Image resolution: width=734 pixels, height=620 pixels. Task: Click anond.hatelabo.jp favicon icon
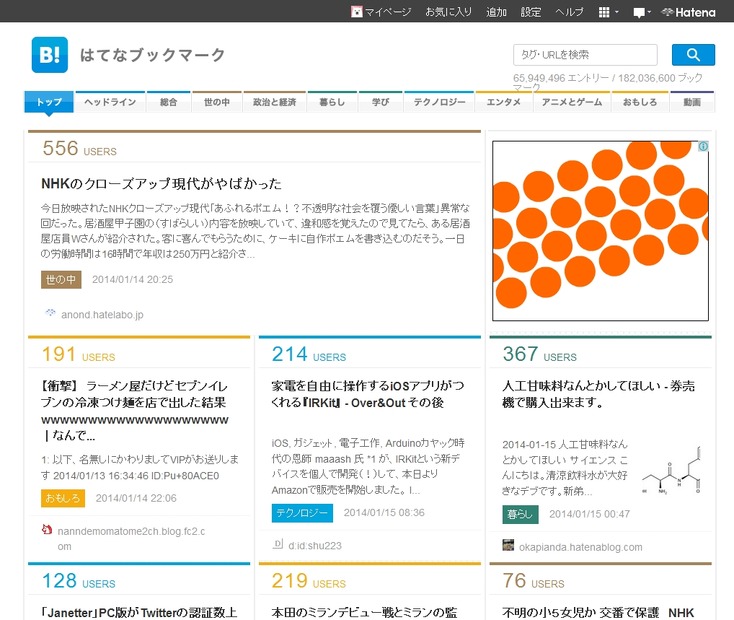50,313
